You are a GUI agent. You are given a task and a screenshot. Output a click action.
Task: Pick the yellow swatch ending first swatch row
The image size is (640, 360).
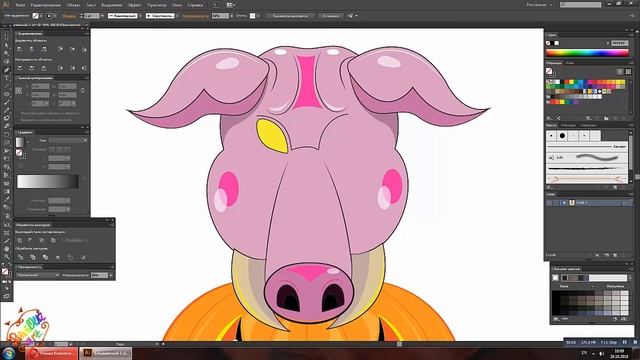pos(622,82)
